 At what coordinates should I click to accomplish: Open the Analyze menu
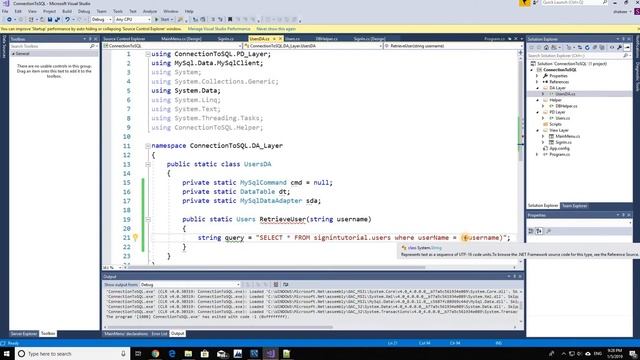150,11
